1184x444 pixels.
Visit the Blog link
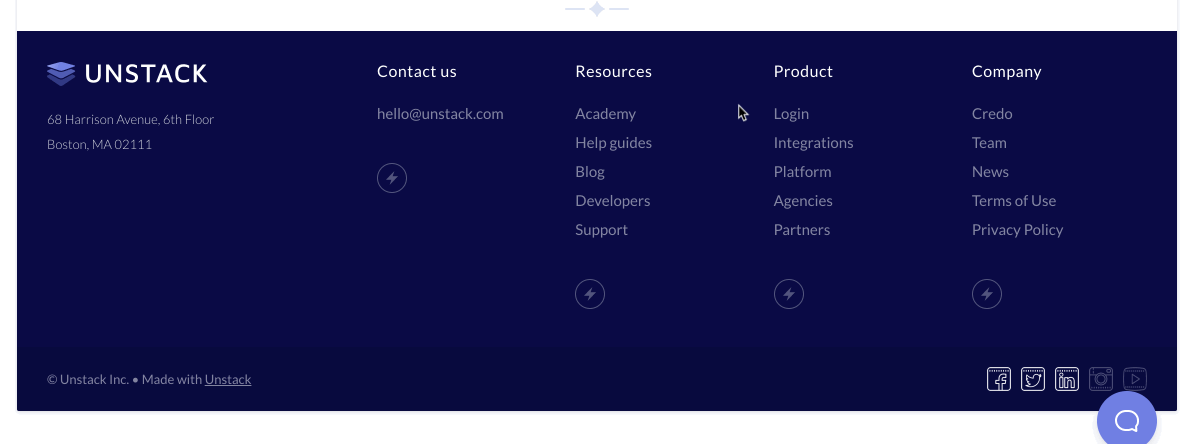click(x=590, y=172)
